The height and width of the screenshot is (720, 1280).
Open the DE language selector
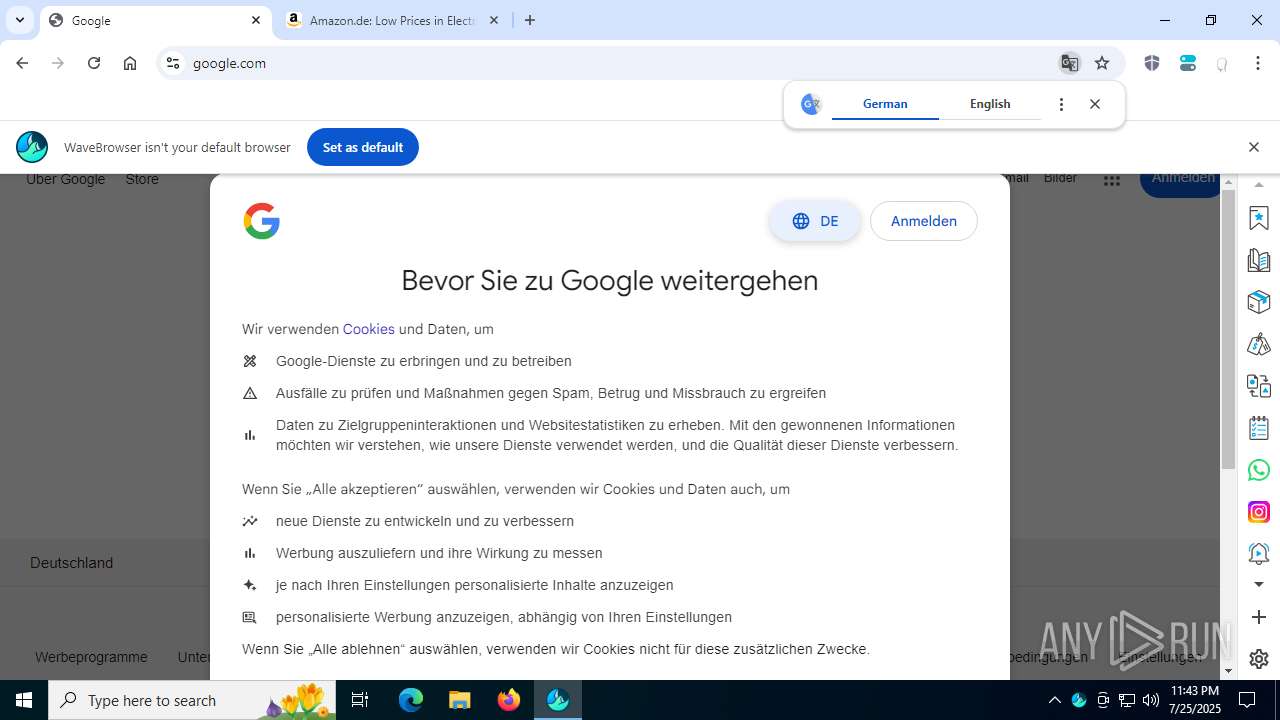815,221
